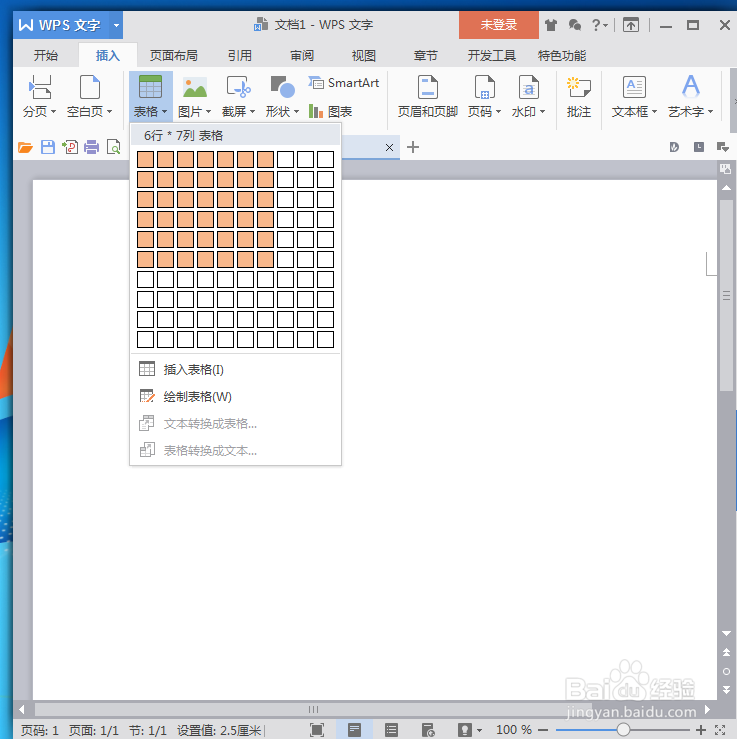
Task: Switch to the 开始 tab
Action: 46,56
